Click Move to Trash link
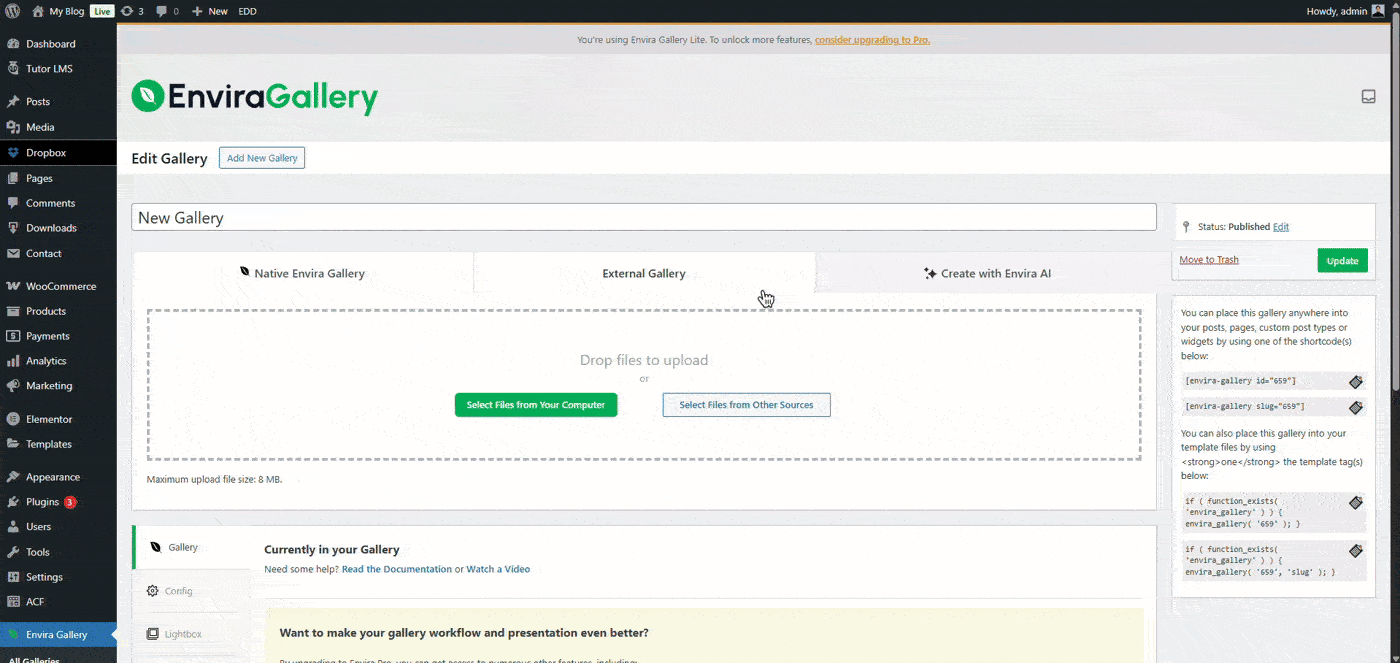The height and width of the screenshot is (663, 1400). (x=1208, y=259)
